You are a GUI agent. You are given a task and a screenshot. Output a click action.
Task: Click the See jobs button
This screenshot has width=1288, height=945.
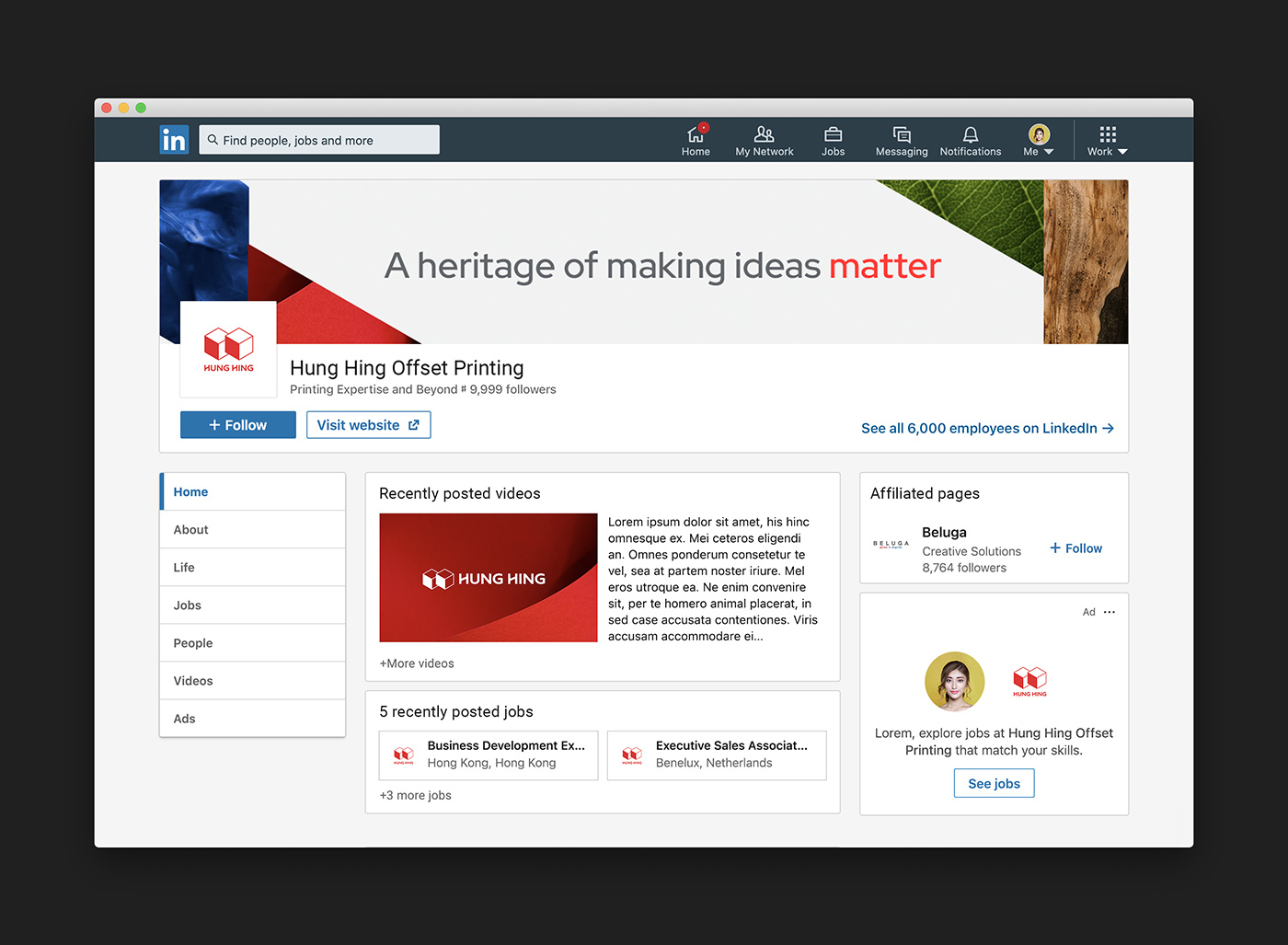994,784
